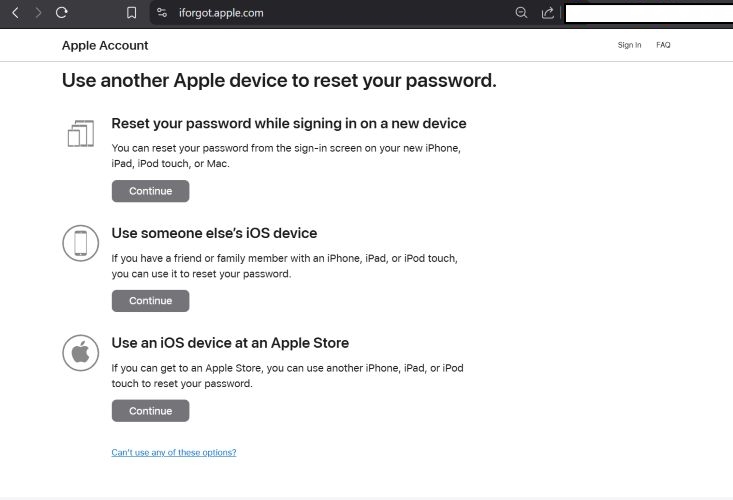733x500 pixels.
Task: Open site settings icon beside the URL
Action: click(162, 13)
